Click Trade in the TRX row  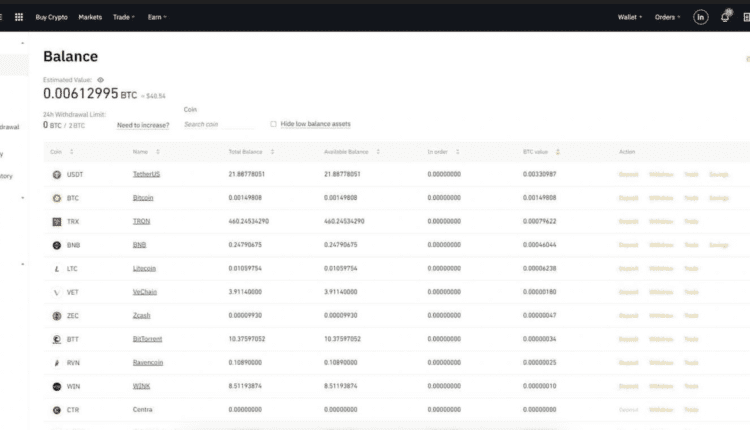pos(691,221)
